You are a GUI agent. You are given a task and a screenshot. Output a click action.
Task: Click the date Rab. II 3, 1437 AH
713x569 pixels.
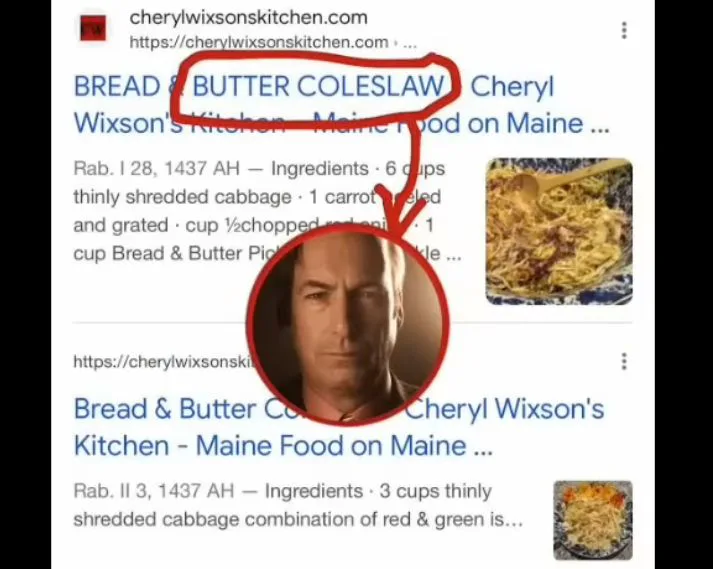154,491
